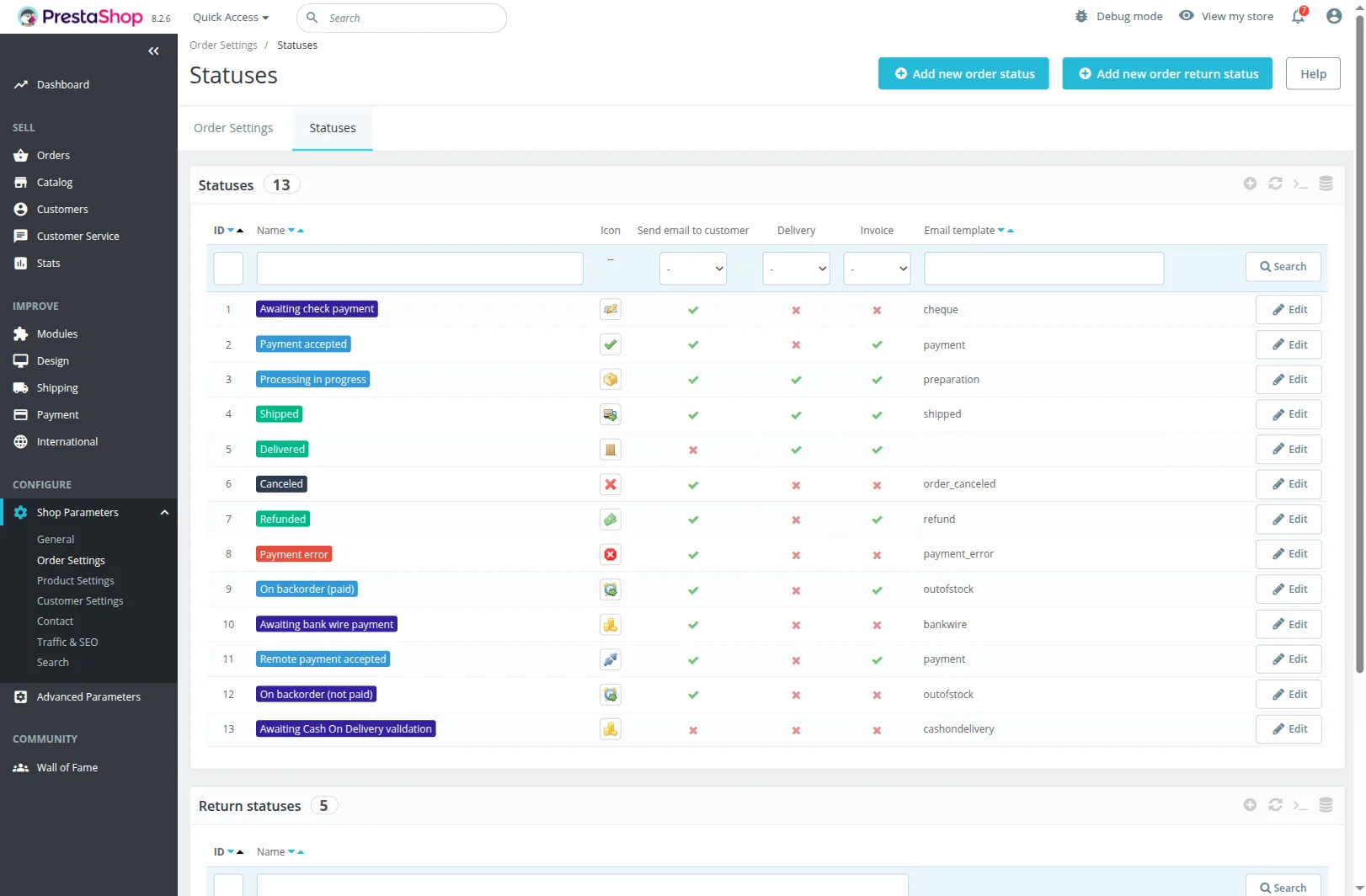Click the Payment error red circle icon
Image resolution: width=1366 pixels, height=896 pixels.
tap(611, 554)
